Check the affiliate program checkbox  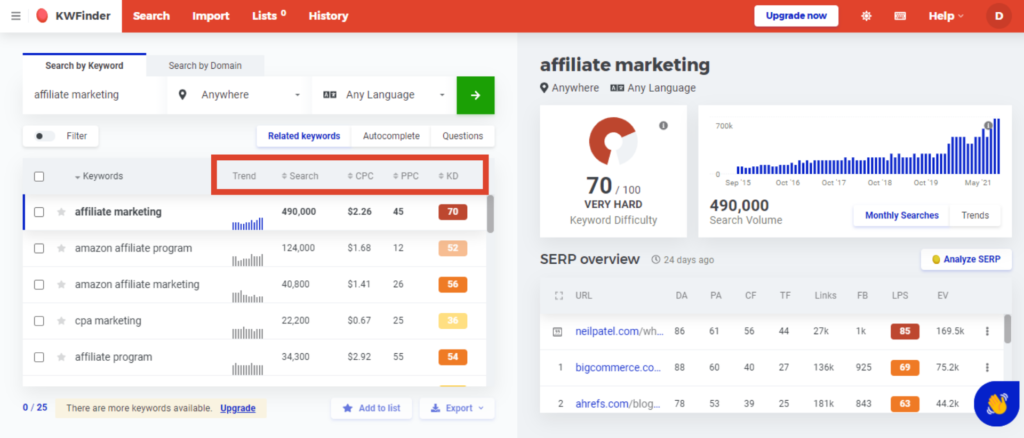click(39, 357)
